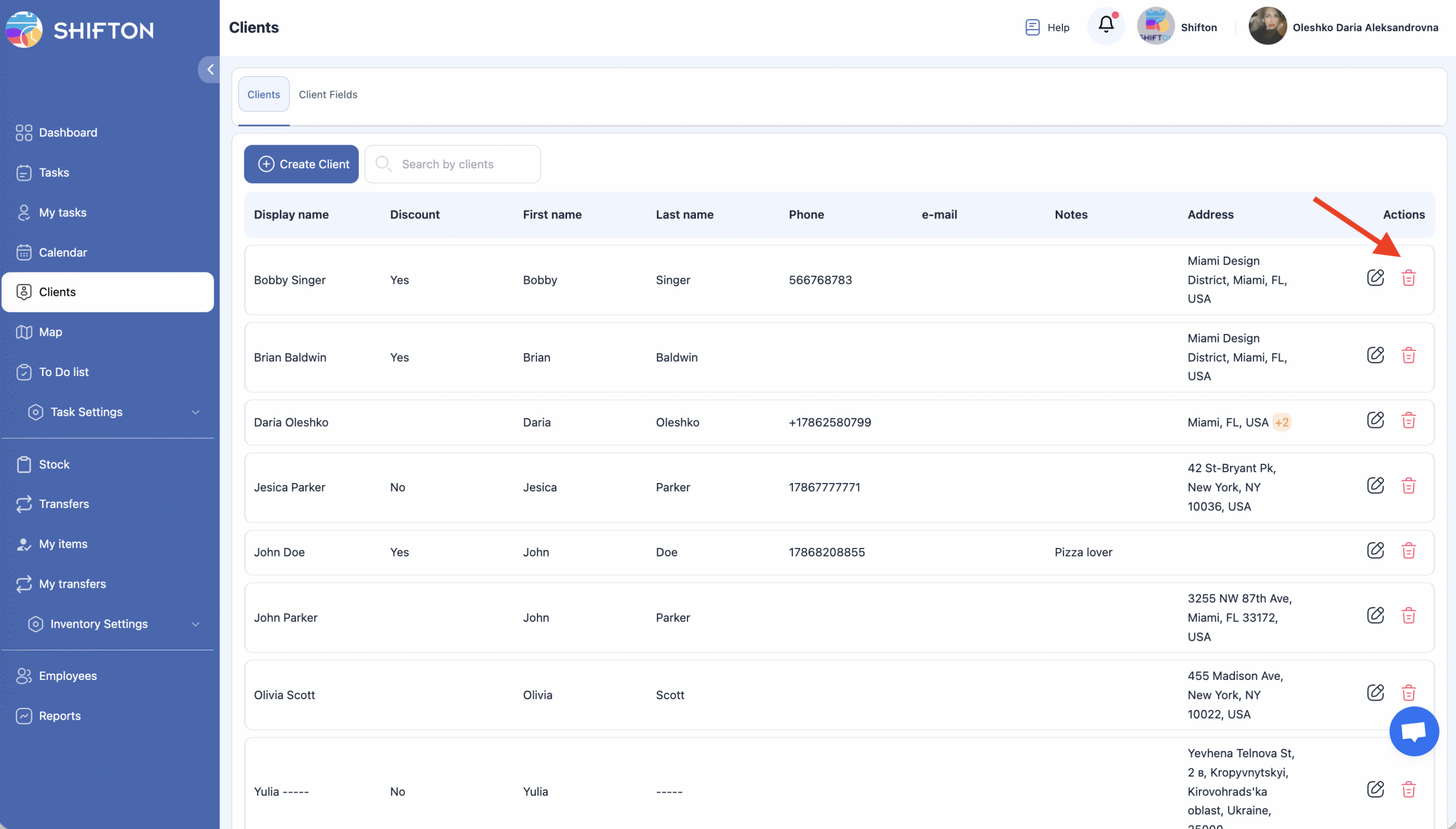This screenshot has height=829, width=1456.
Task: Edit the Brian Baldwin client entry
Action: 1375,355
